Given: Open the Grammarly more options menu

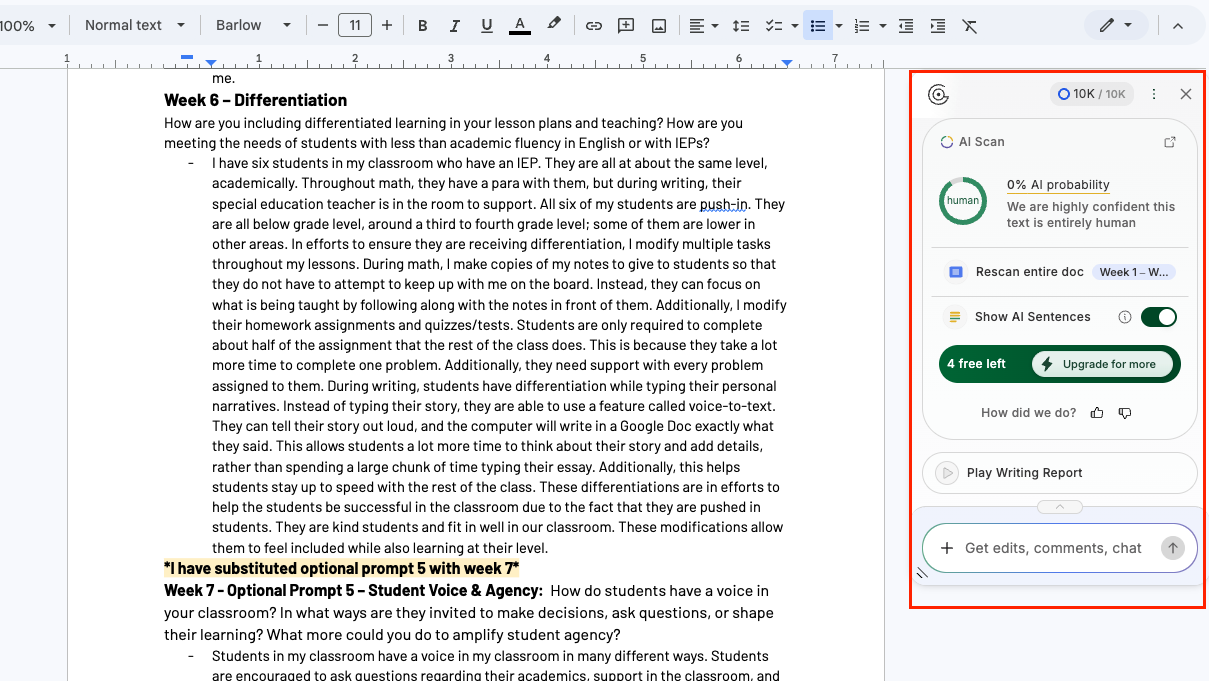Looking at the screenshot, I should [x=1154, y=94].
